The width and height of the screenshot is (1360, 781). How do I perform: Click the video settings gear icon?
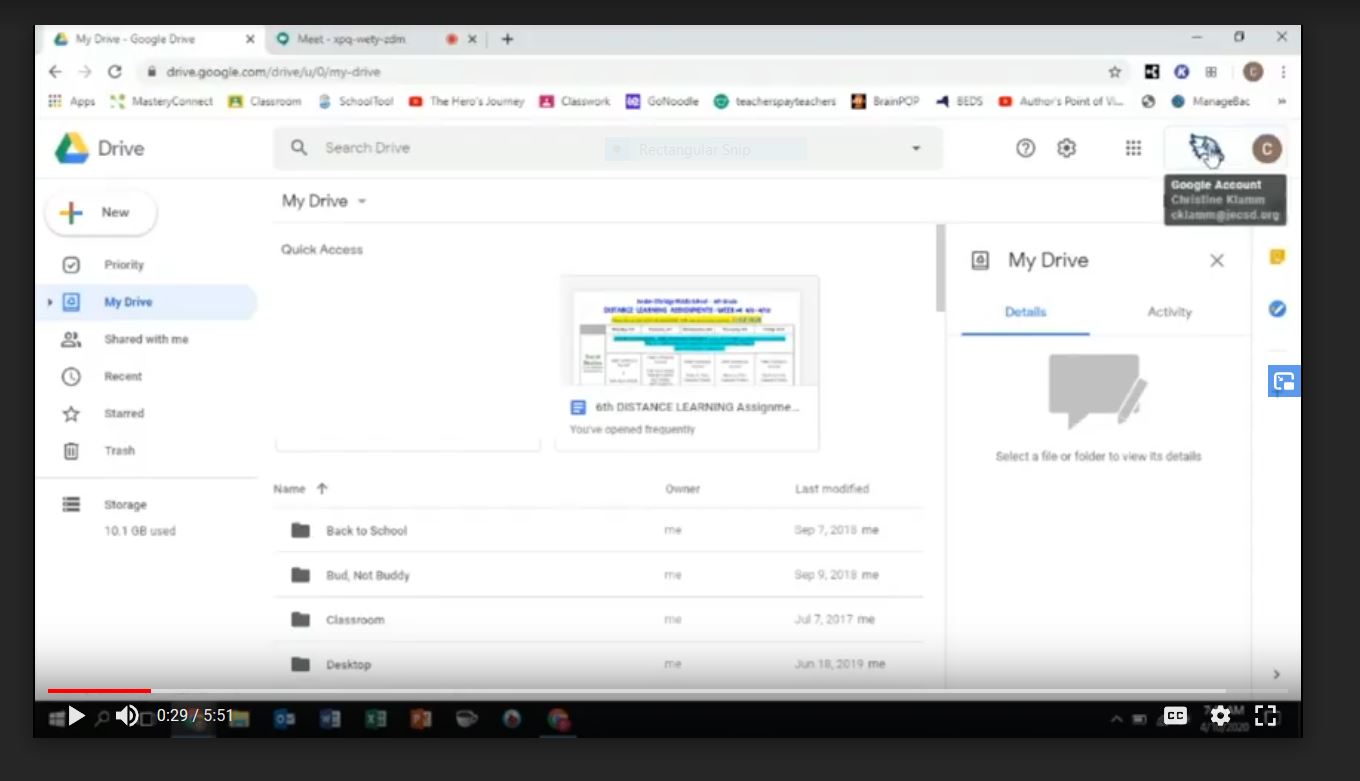coord(1220,715)
